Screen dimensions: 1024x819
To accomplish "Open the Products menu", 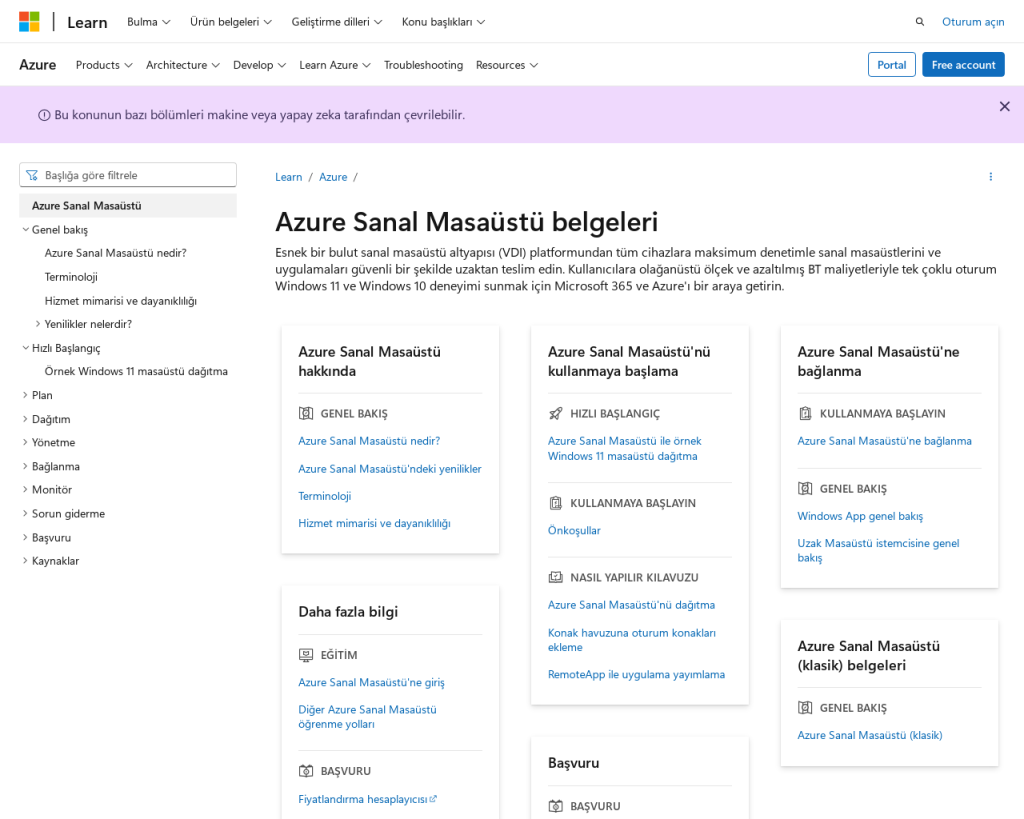I will click(104, 65).
